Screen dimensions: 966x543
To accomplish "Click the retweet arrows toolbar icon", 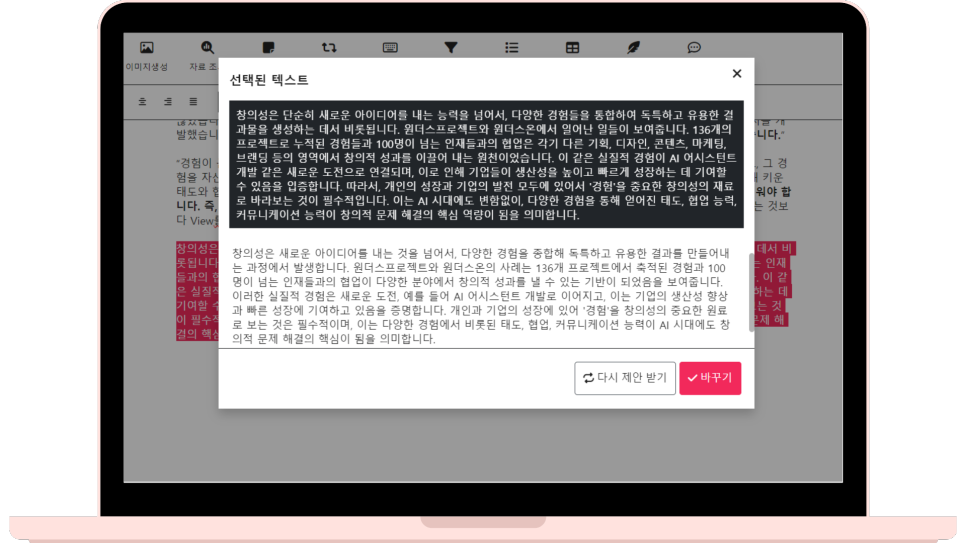I will (329, 47).
